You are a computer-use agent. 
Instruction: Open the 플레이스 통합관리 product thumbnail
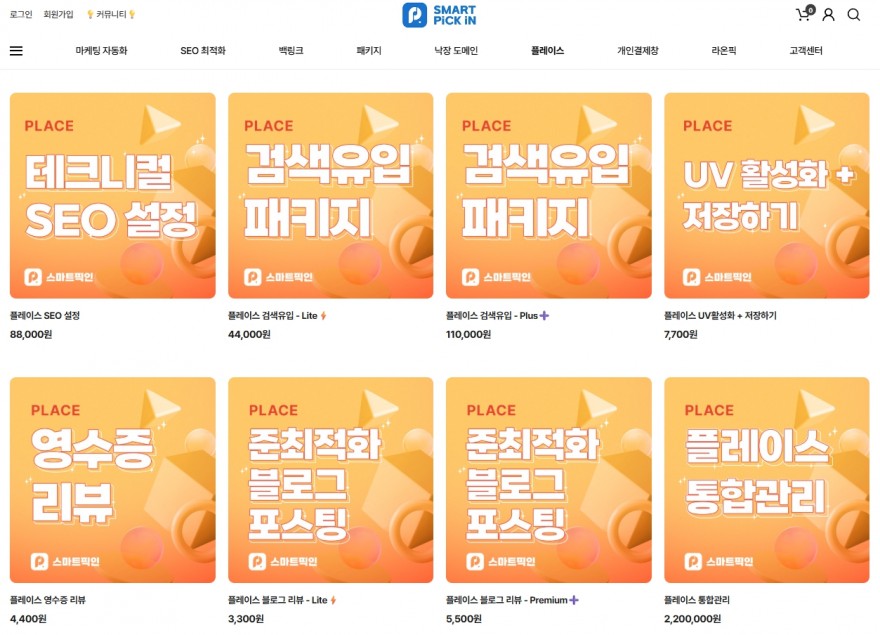point(767,479)
